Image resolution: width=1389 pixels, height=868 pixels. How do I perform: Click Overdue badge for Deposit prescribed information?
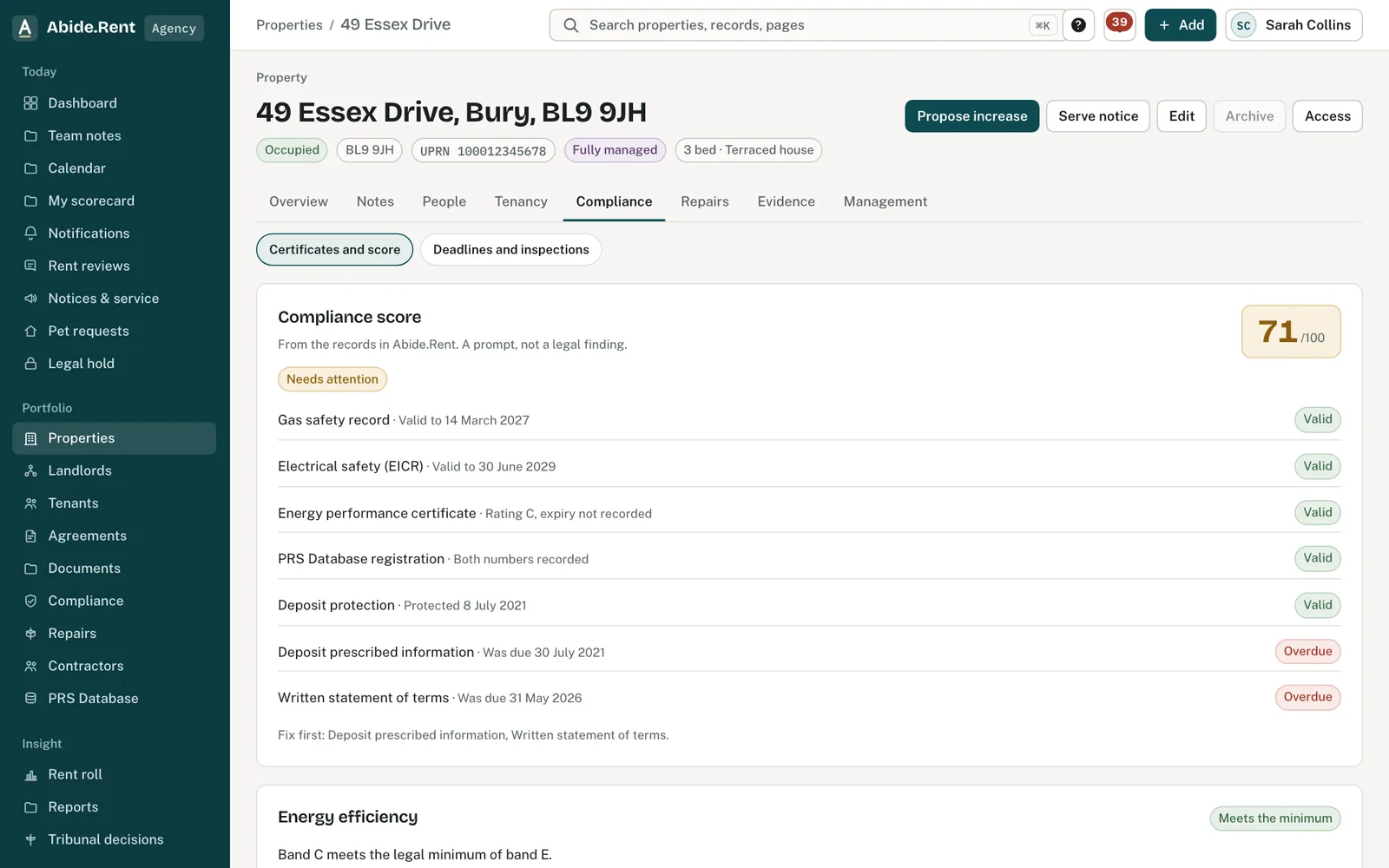(x=1307, y=652)
